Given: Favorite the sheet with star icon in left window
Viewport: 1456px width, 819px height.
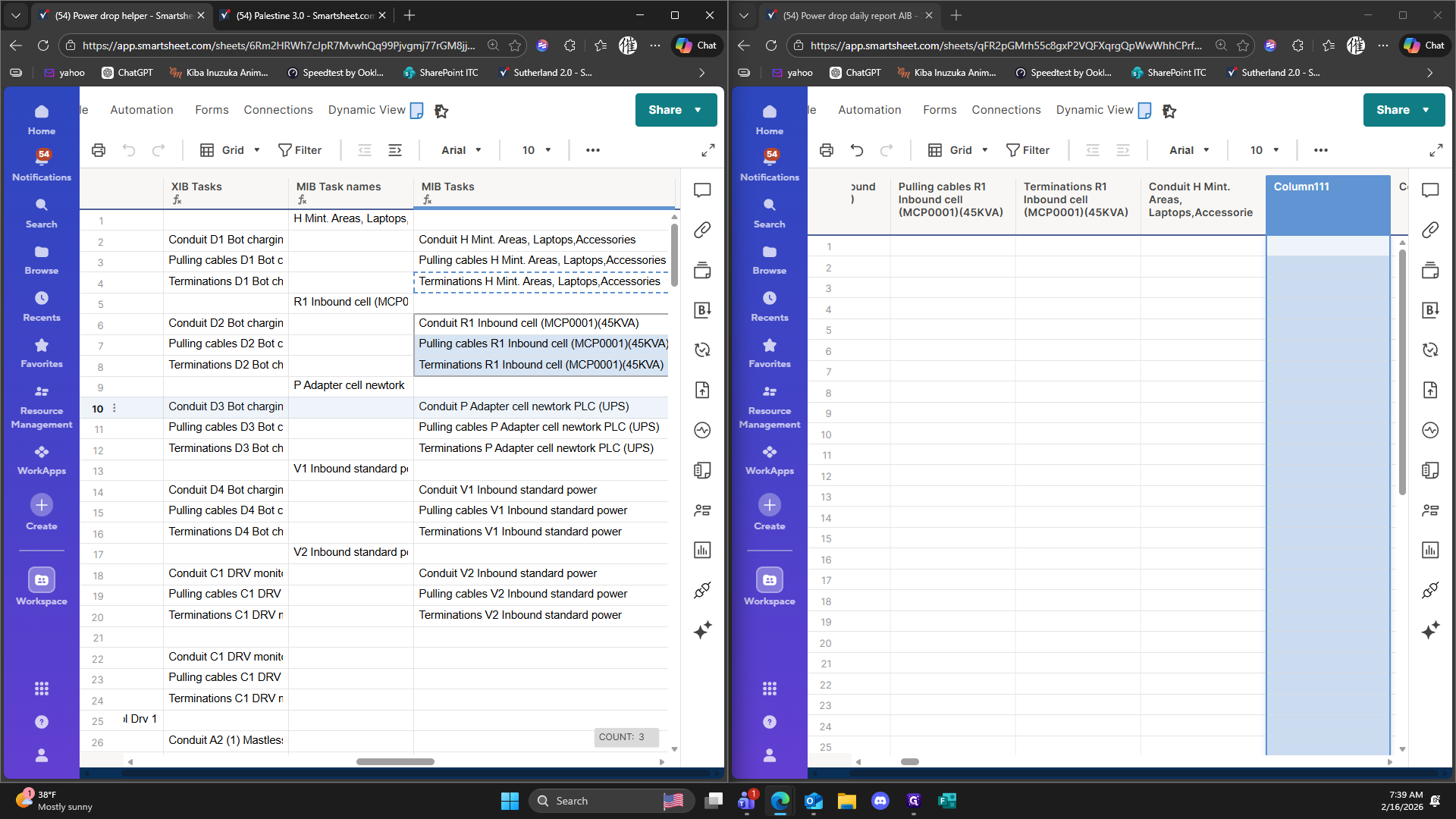Looking at the screenshot, I should (441, 111).
